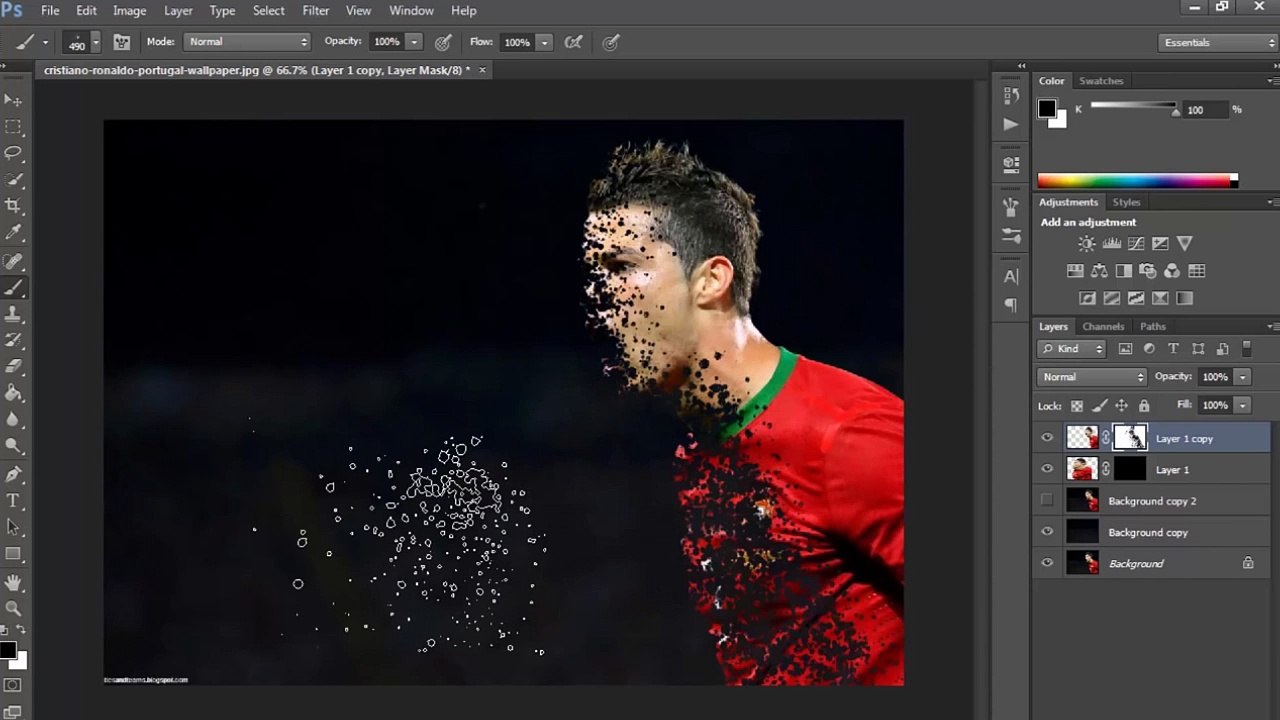Select the Zoom magnifier tool

pyautogui.click(x=13, y=608)
